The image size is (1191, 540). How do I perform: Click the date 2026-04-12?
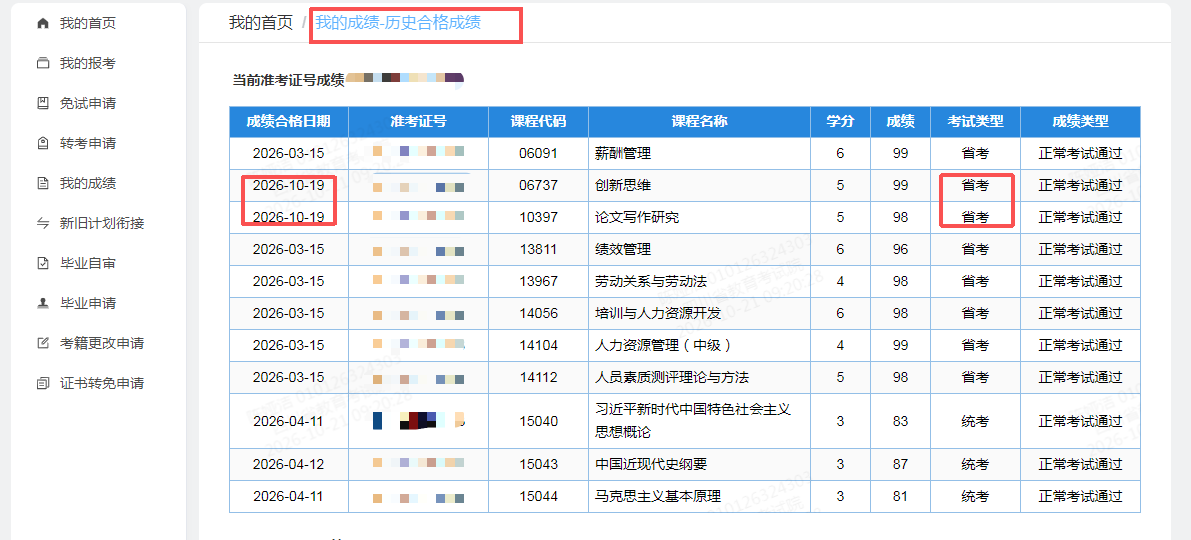click(x=289, y=464)
